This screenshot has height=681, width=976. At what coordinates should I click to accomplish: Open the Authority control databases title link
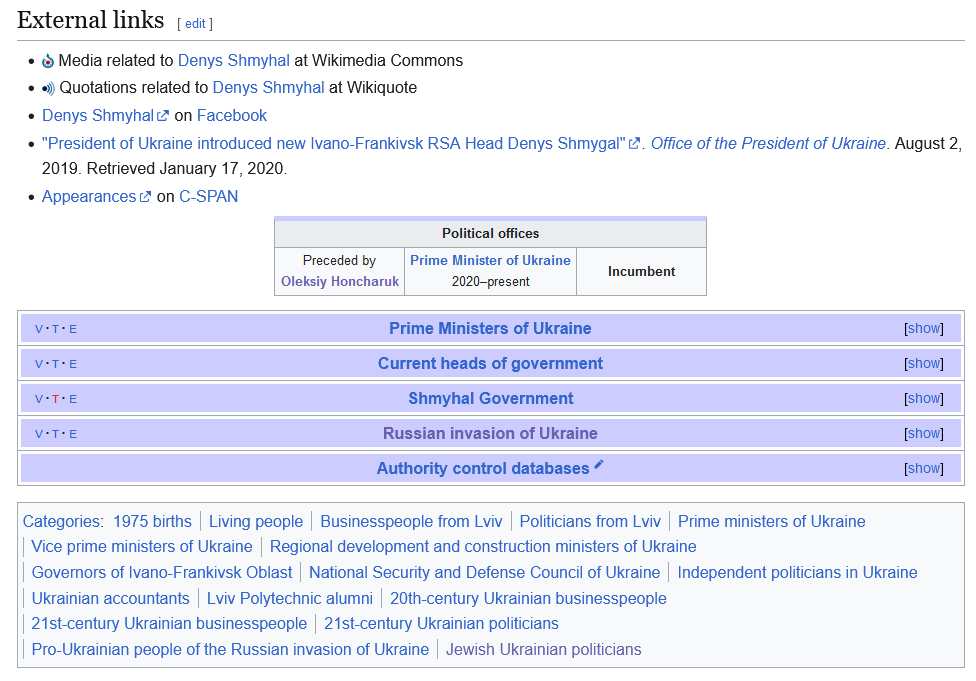point(483,468)
